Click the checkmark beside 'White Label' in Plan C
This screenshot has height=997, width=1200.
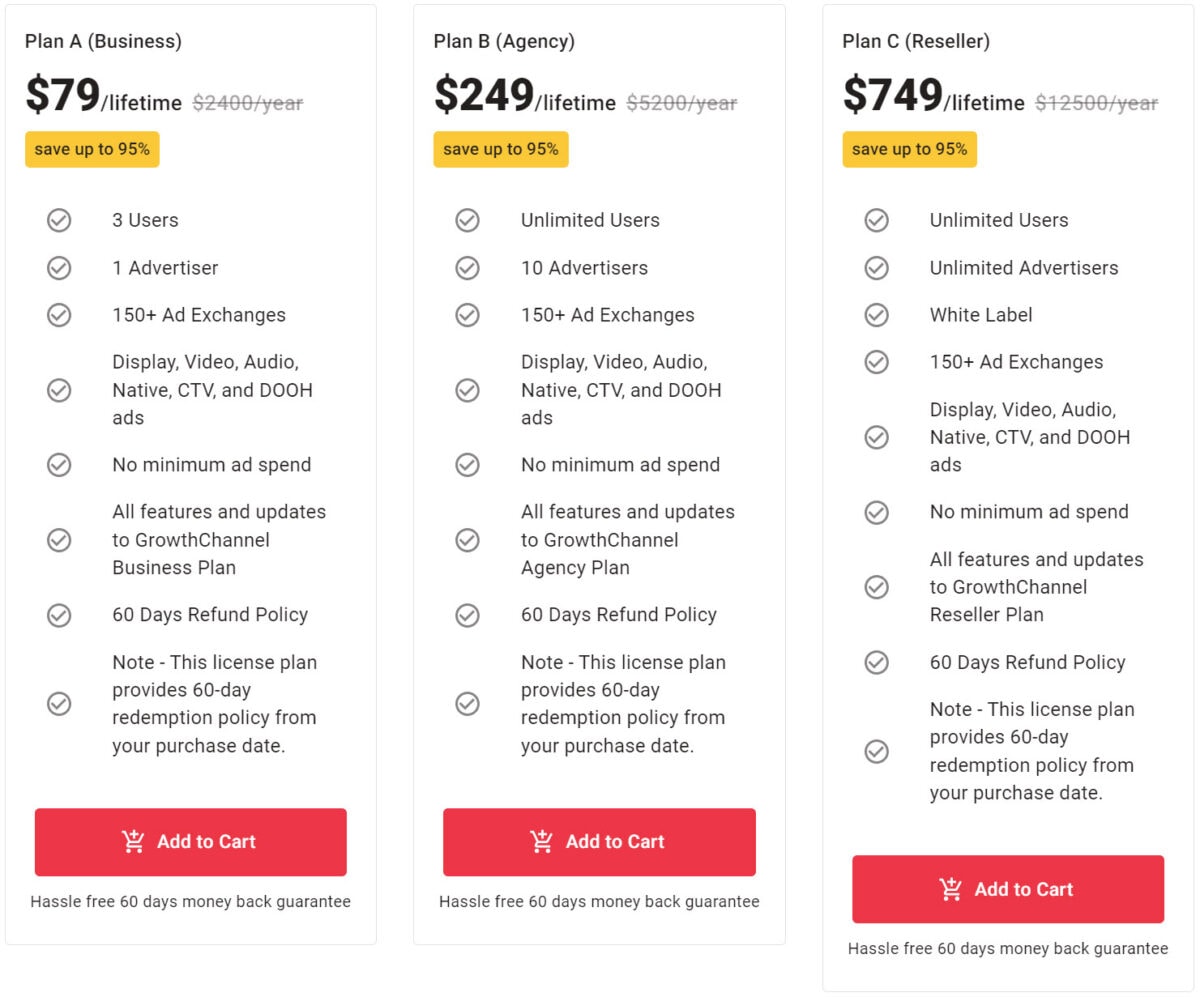pyautogui.click(x=876, y=315)
